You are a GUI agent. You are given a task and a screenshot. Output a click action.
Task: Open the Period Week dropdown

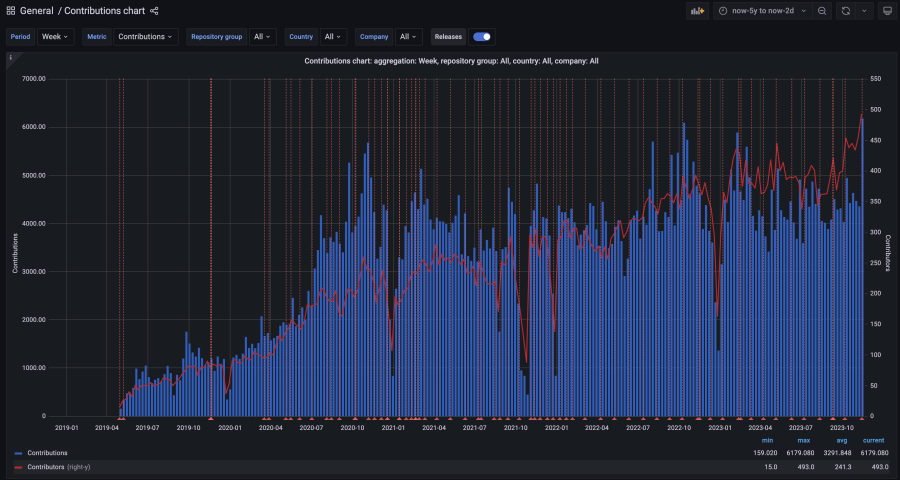tap(54, 37)
